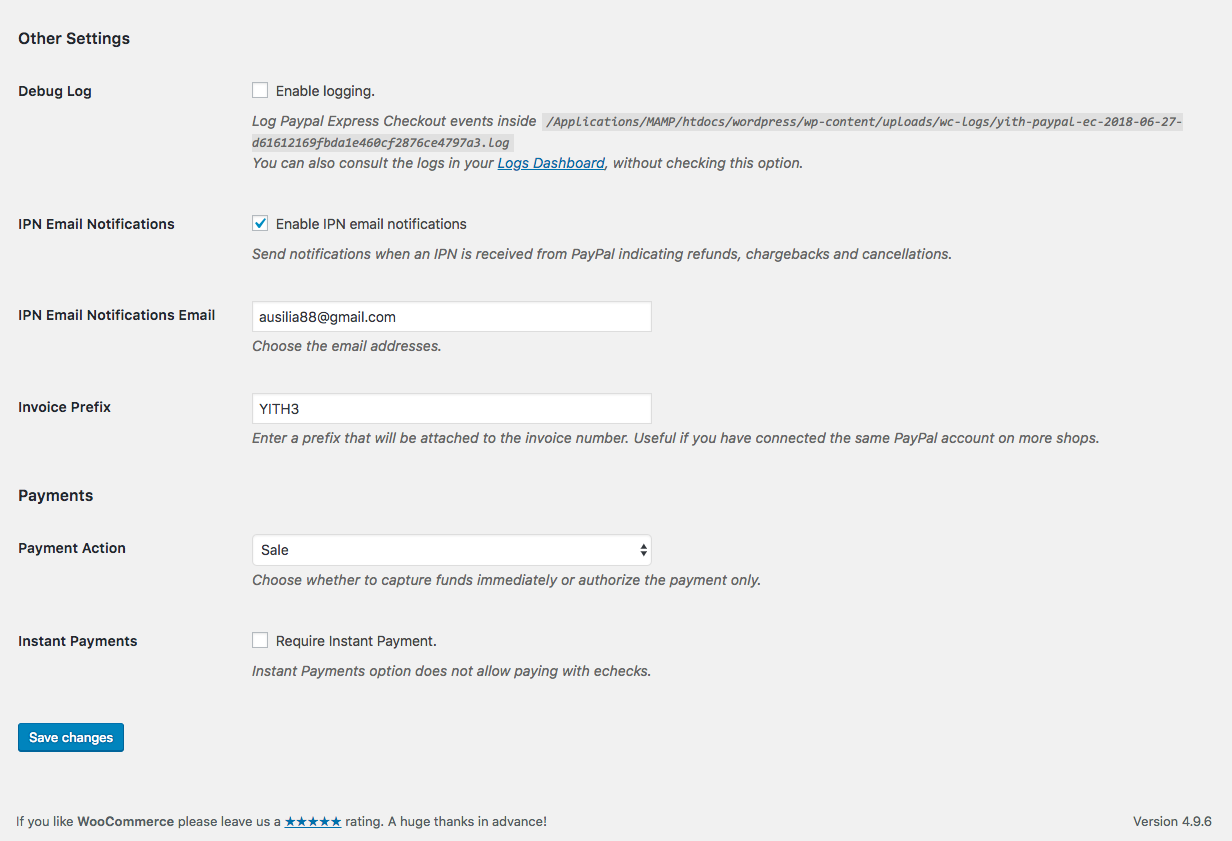Screen dimensions: 1232x841
Task: Click the Version 4.9.6 footer text
Action: (x=1172, y=822)
